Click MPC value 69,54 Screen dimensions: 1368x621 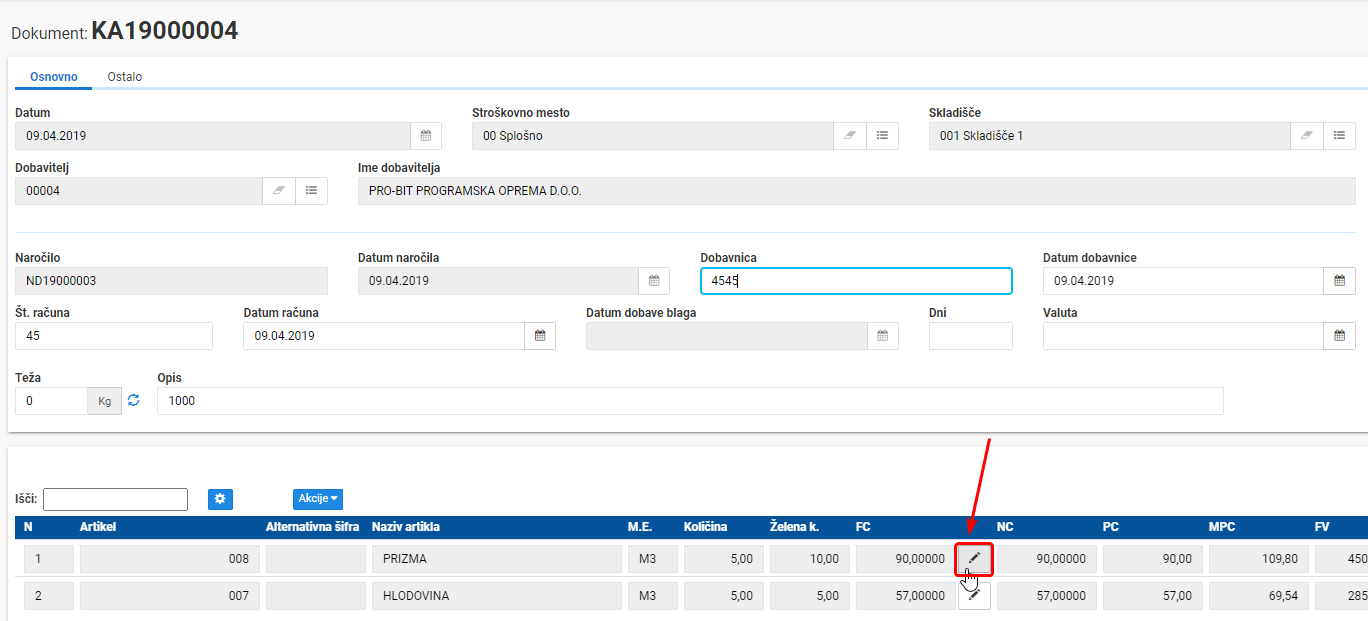click(1259, 596)
